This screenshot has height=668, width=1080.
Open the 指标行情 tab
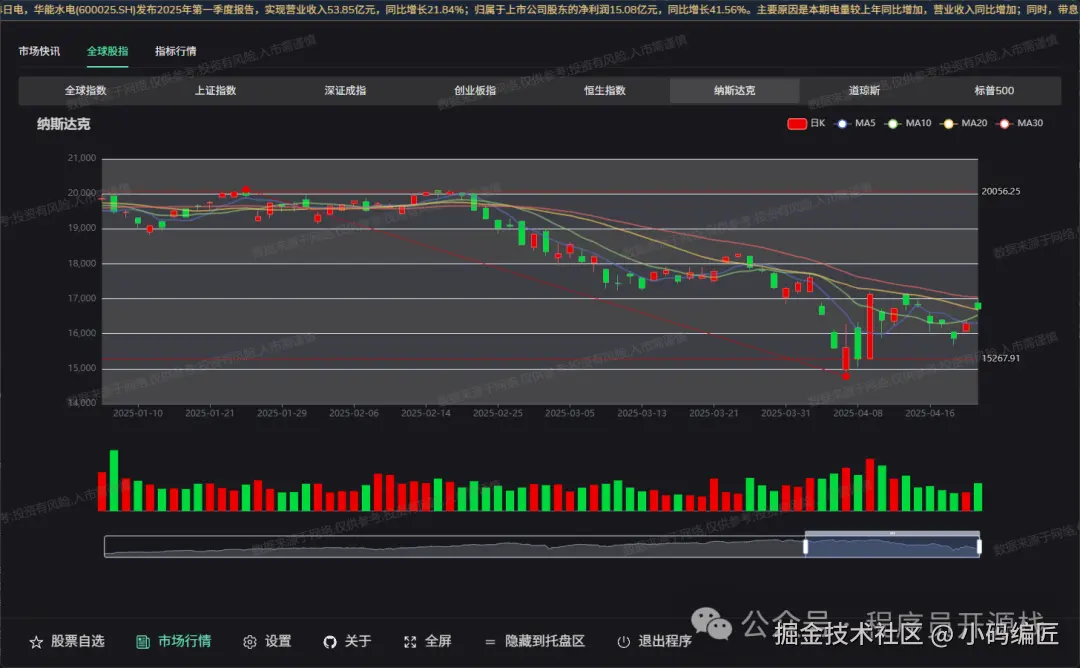[x=175, y=50]
